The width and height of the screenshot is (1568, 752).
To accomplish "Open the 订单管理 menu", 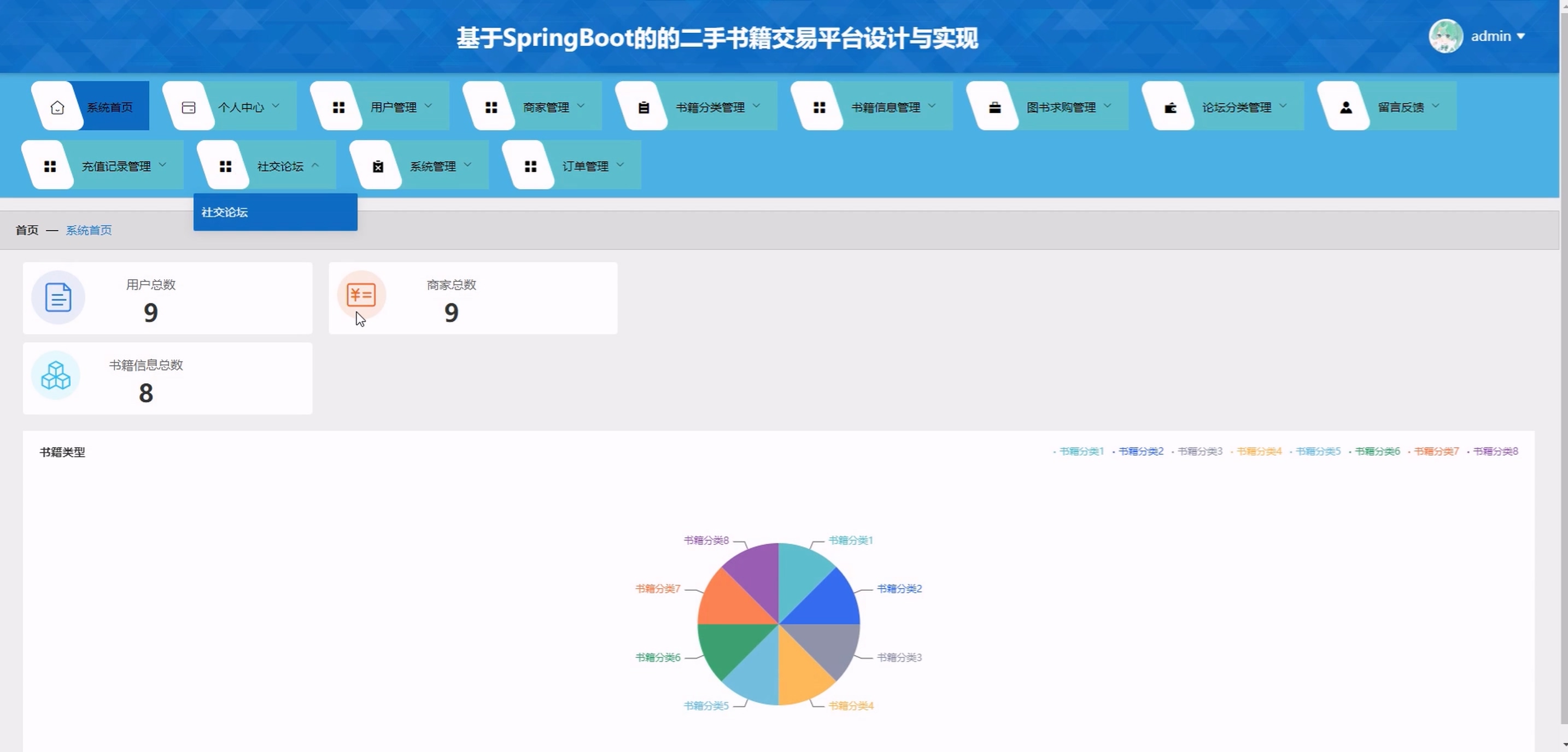I will tap(584, 166).
